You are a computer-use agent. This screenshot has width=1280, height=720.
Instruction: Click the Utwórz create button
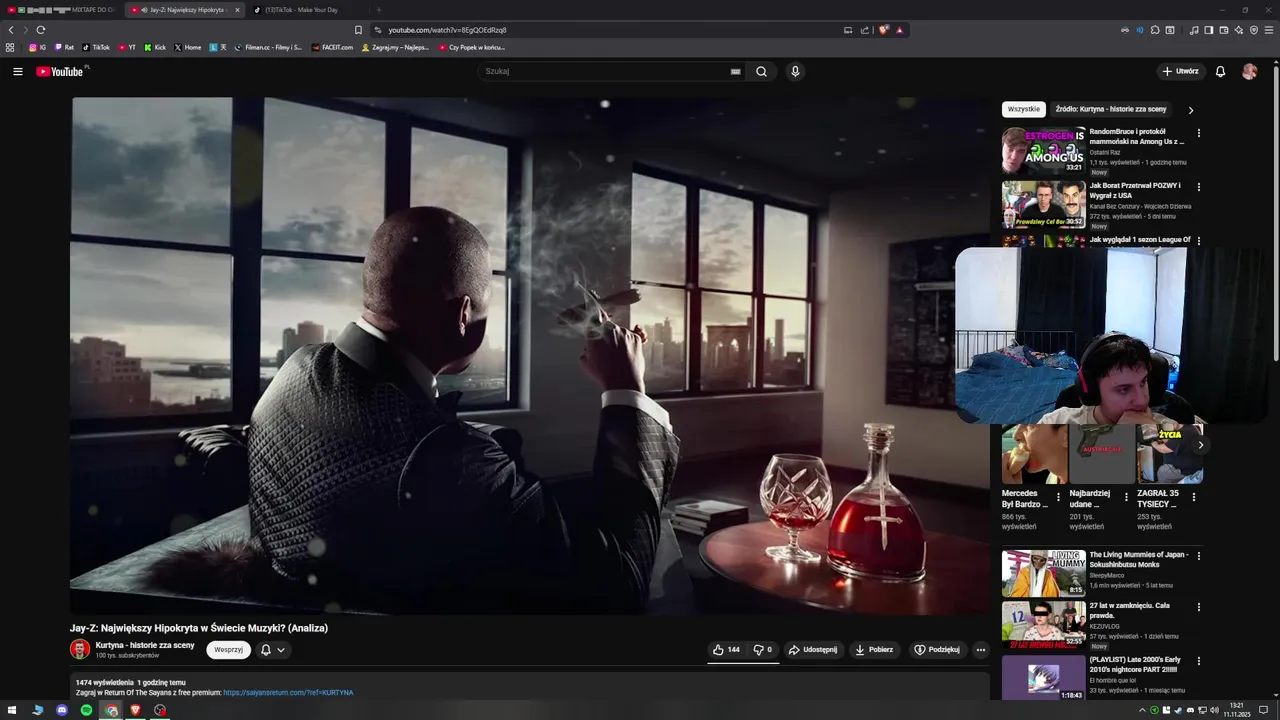[1181, 71]
